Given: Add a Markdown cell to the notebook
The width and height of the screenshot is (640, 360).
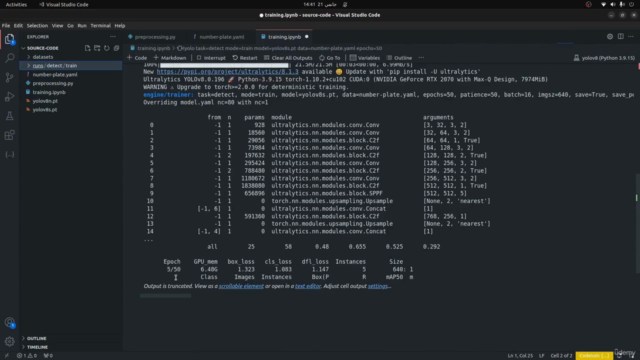Looking at the screenshot, I should (170, 58).
